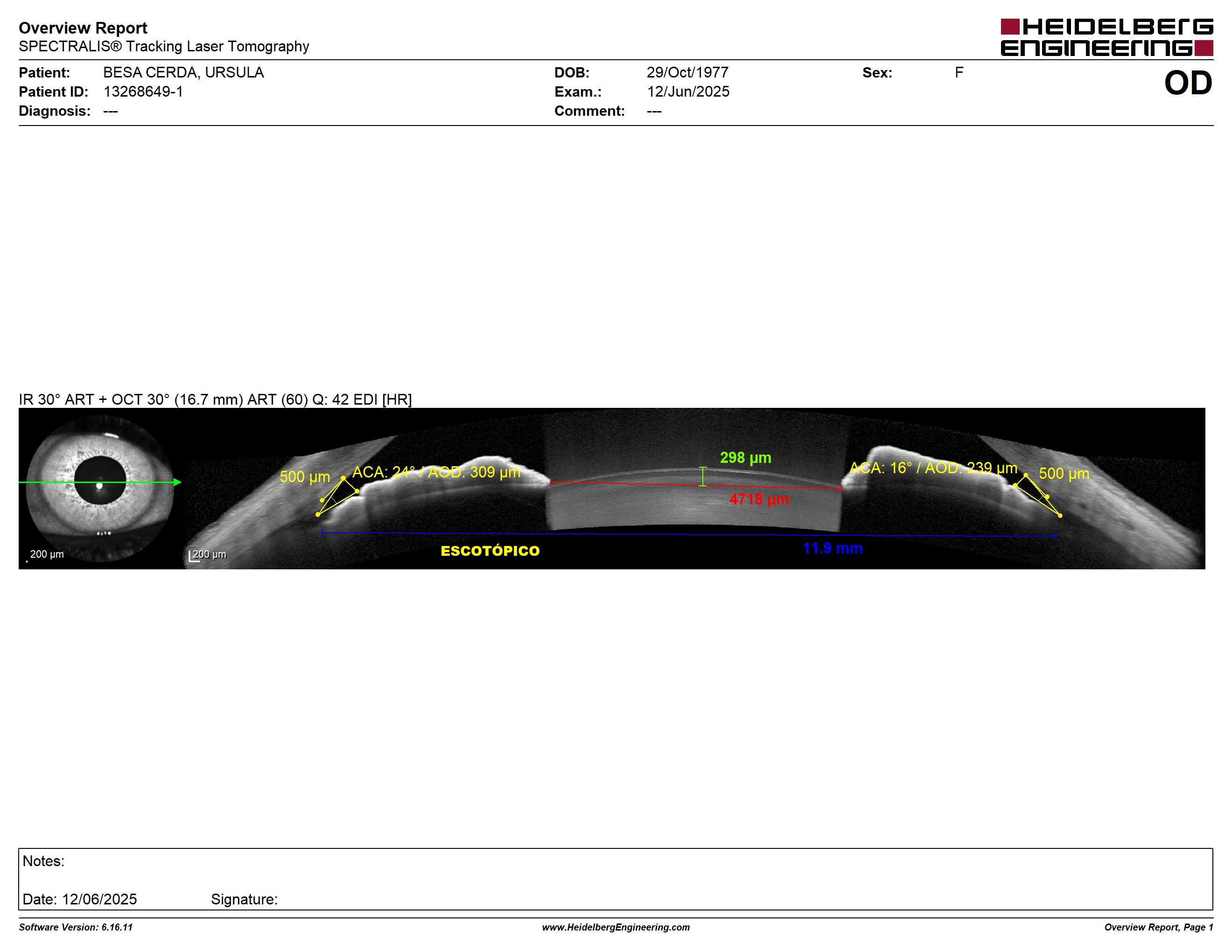Click left angle label 'ACA: 24° / AOD: 309 µm'
This screenshot has width=1232, height=952.
tap(436, 472)
